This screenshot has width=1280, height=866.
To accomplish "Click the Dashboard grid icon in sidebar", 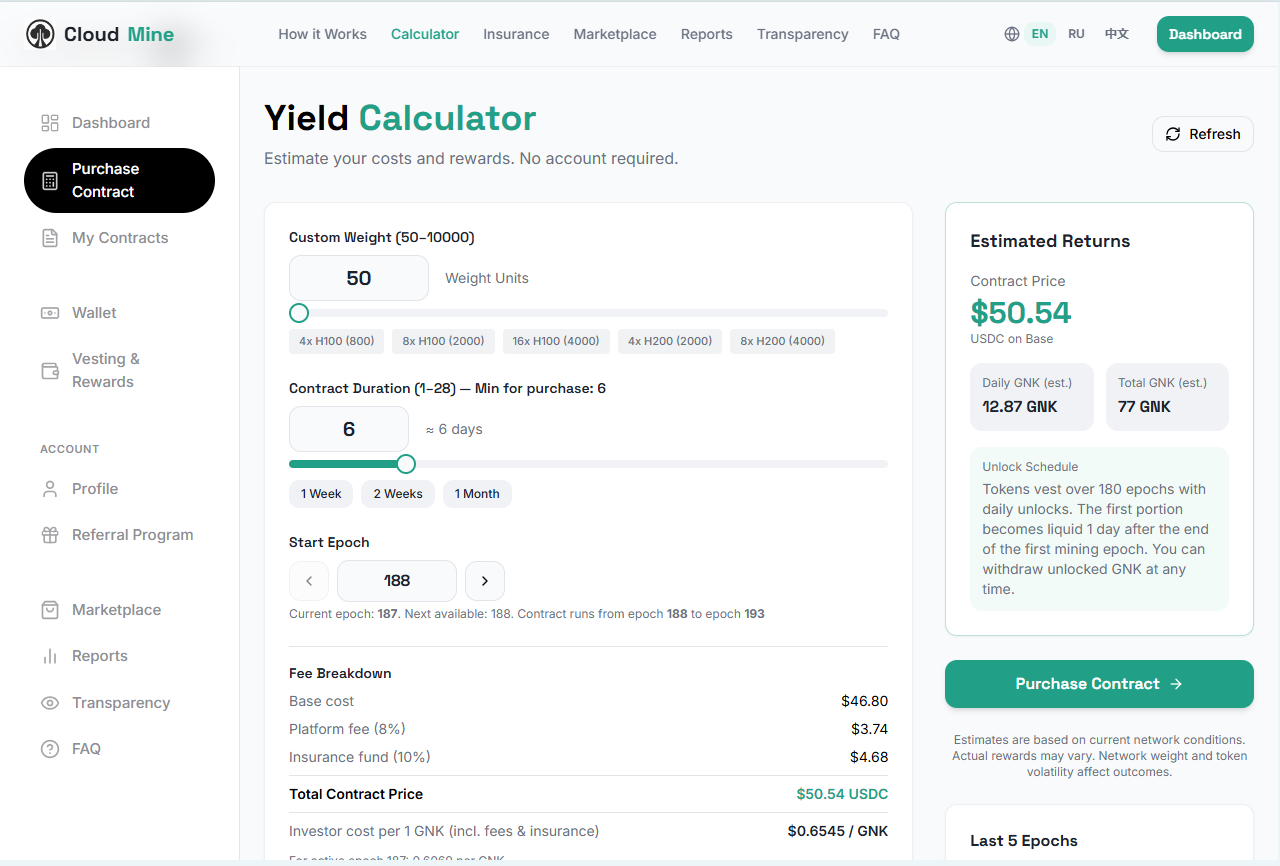I will (50, 123).
